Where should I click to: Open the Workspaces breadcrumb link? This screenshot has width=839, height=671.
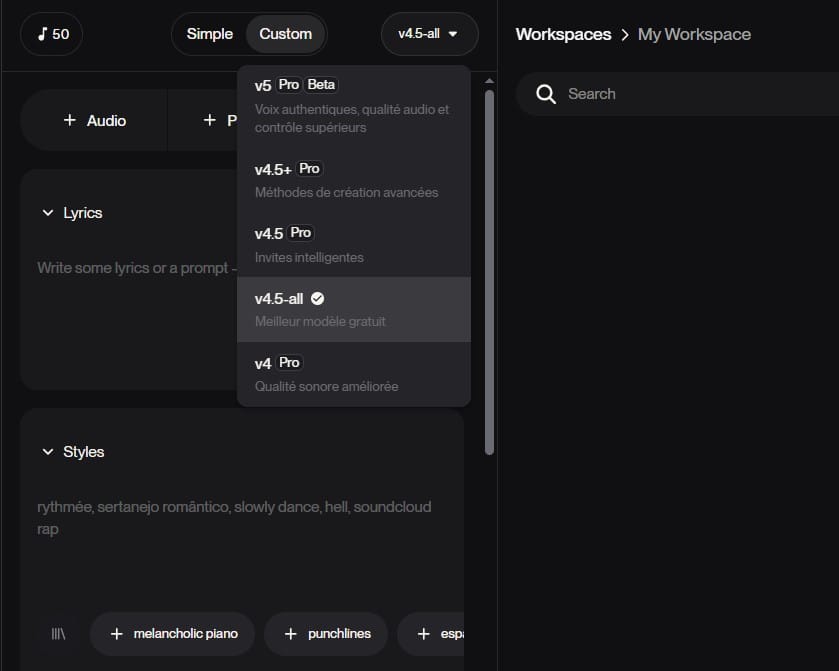pyautogui.click(x=563, y=34)
